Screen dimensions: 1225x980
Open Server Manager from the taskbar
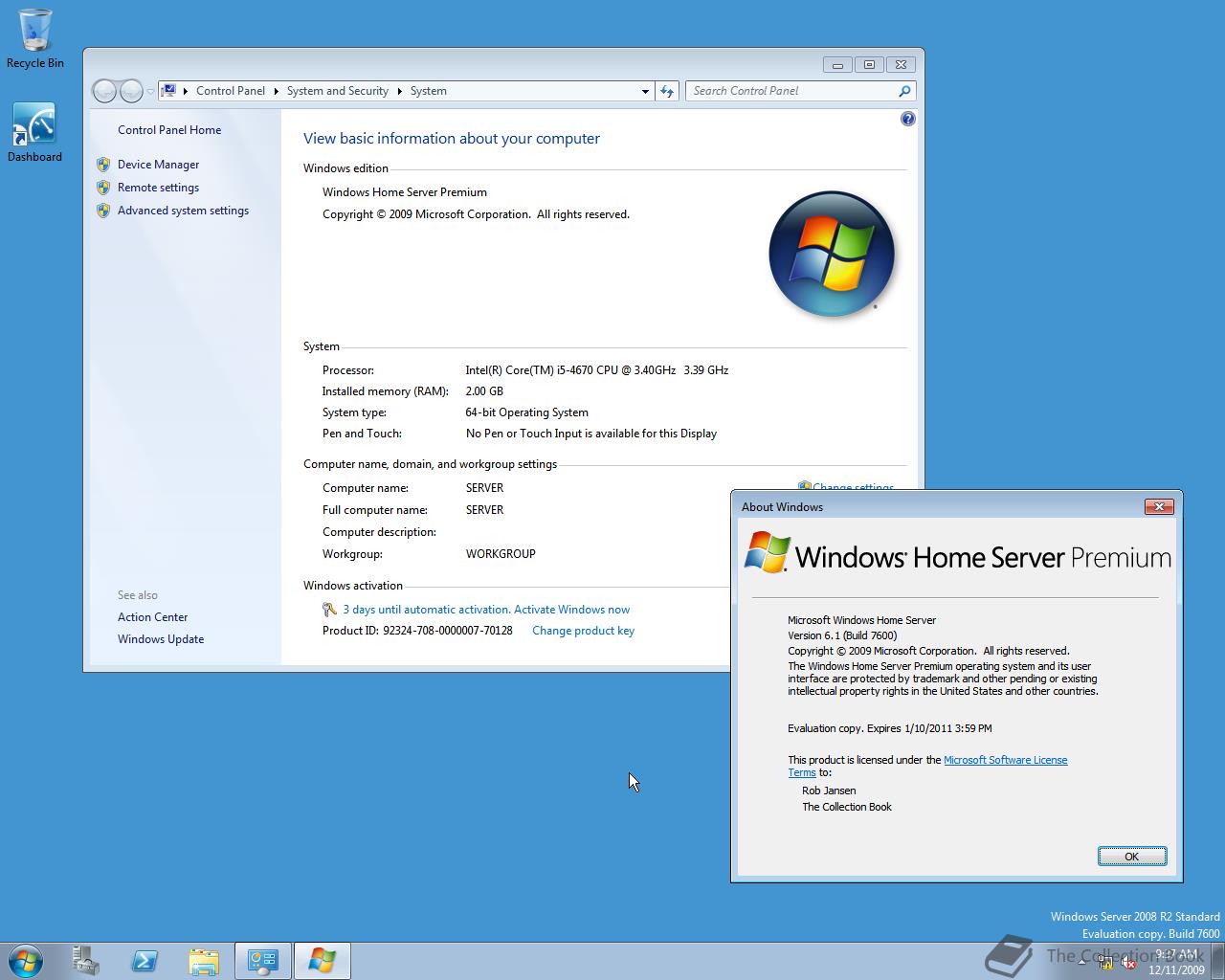pyautogui.click(x=85, y=961)
